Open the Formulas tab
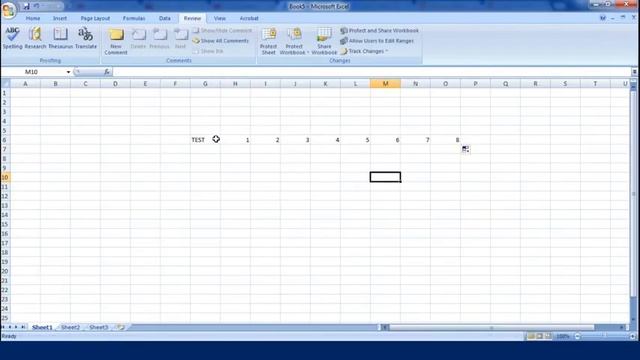The image size is (640, 360). click(134, 18)
